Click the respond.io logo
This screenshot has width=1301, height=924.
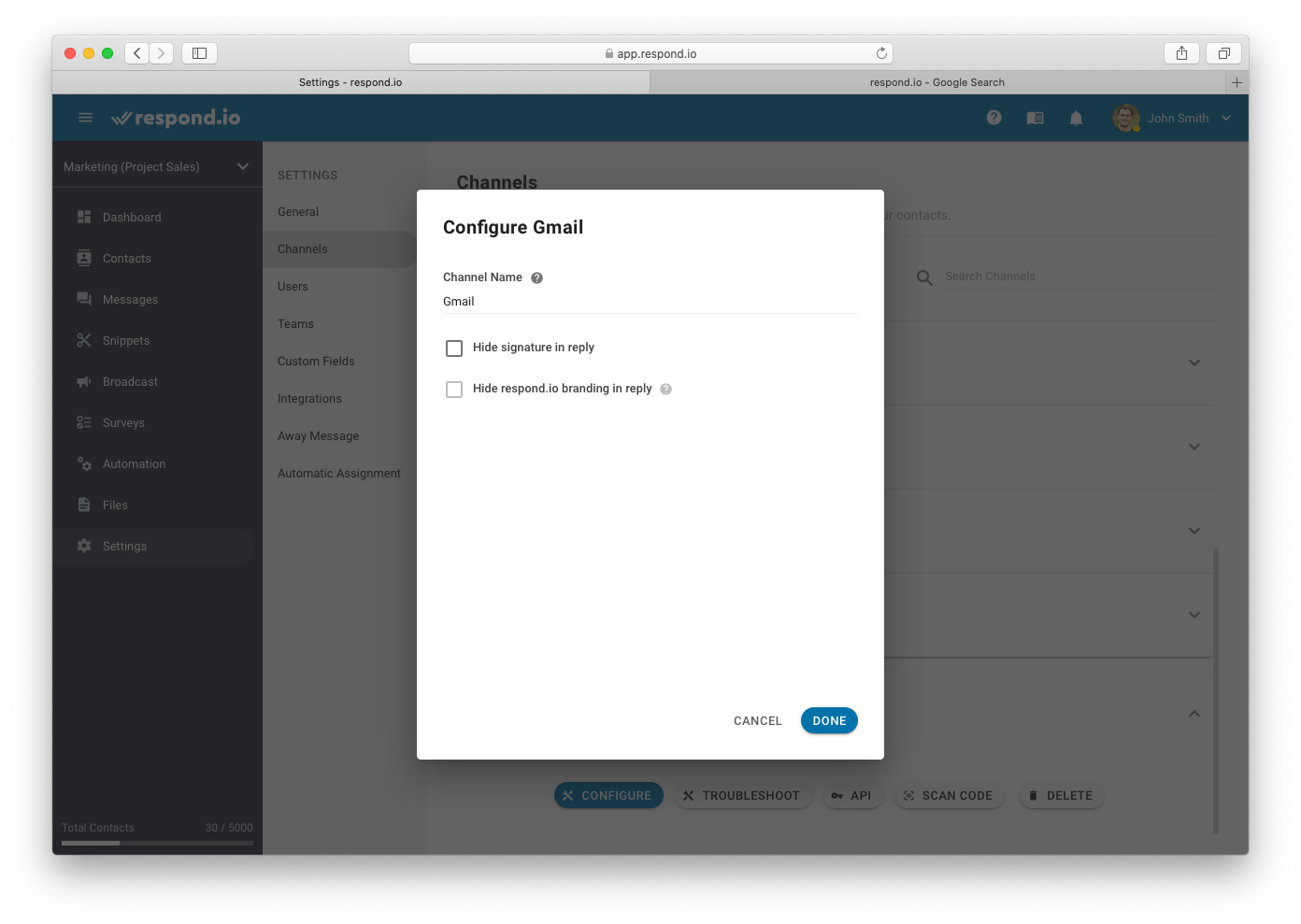tap(176, 118)
